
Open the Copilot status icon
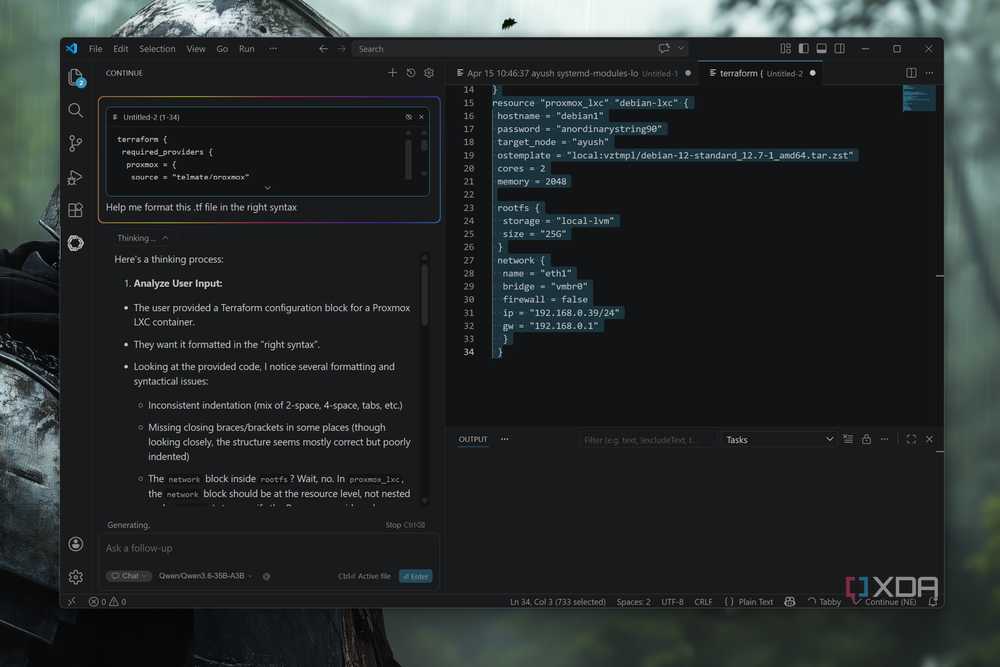[790, 601]
